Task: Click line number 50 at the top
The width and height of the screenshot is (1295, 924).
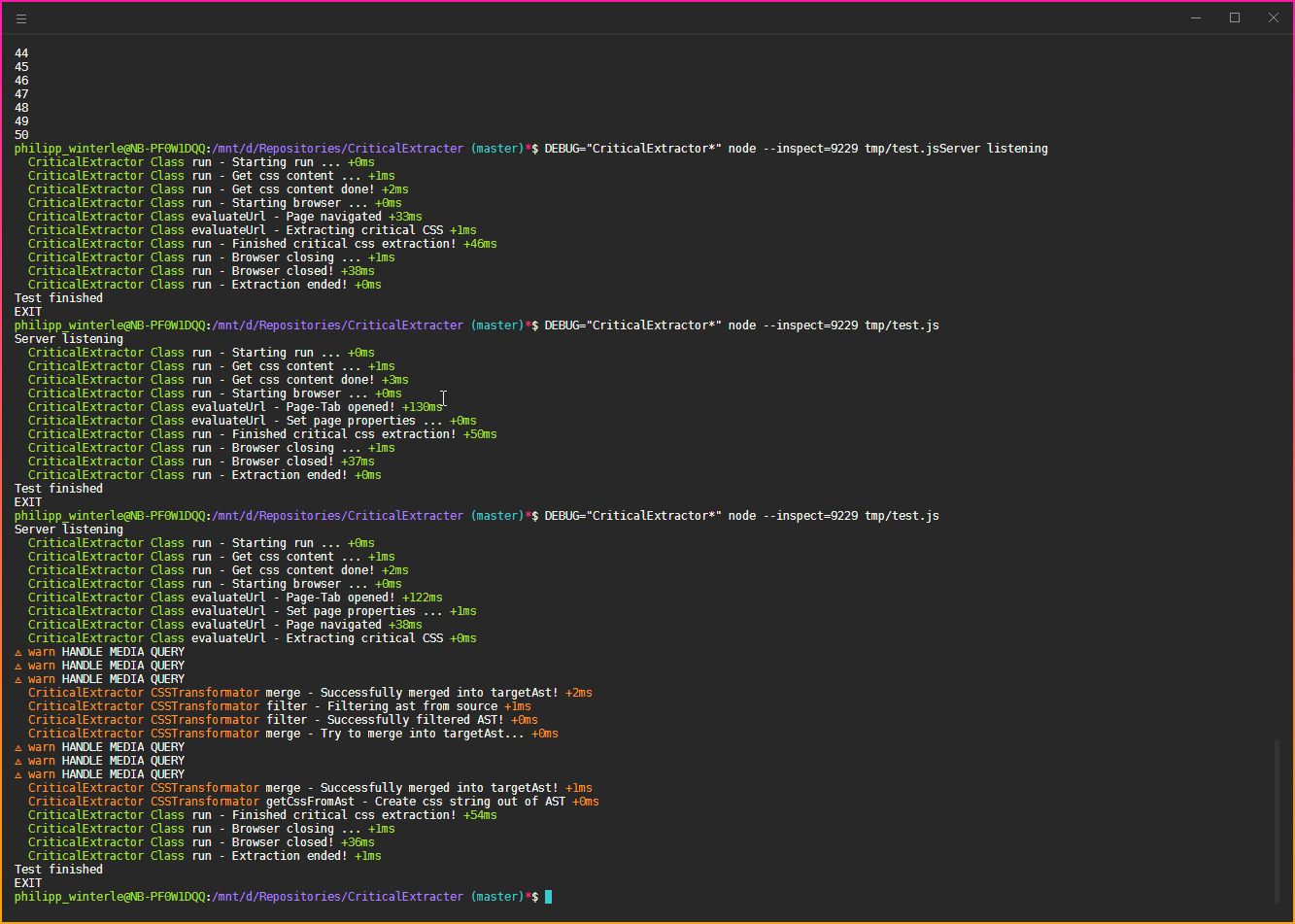Action: pyautogui.click(x=19, y=134)
